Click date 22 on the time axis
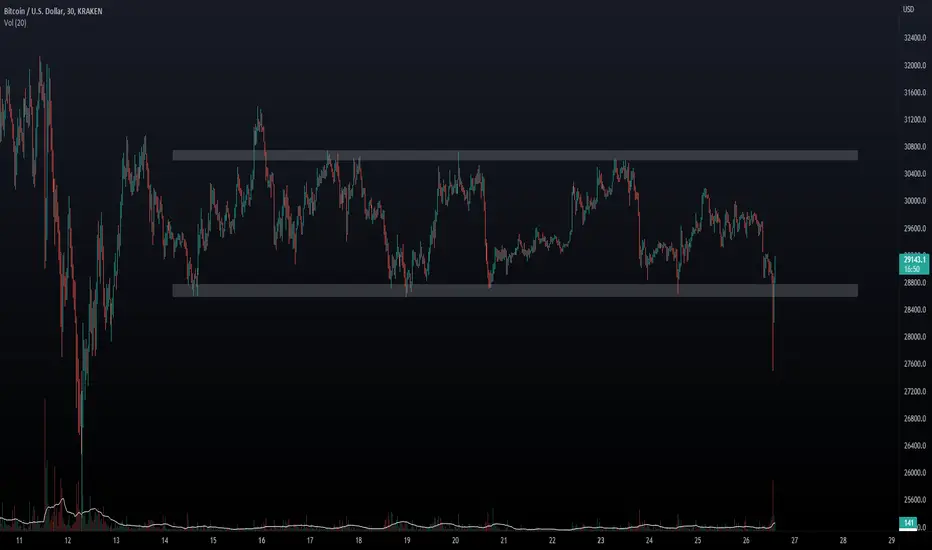 (552, 540)
